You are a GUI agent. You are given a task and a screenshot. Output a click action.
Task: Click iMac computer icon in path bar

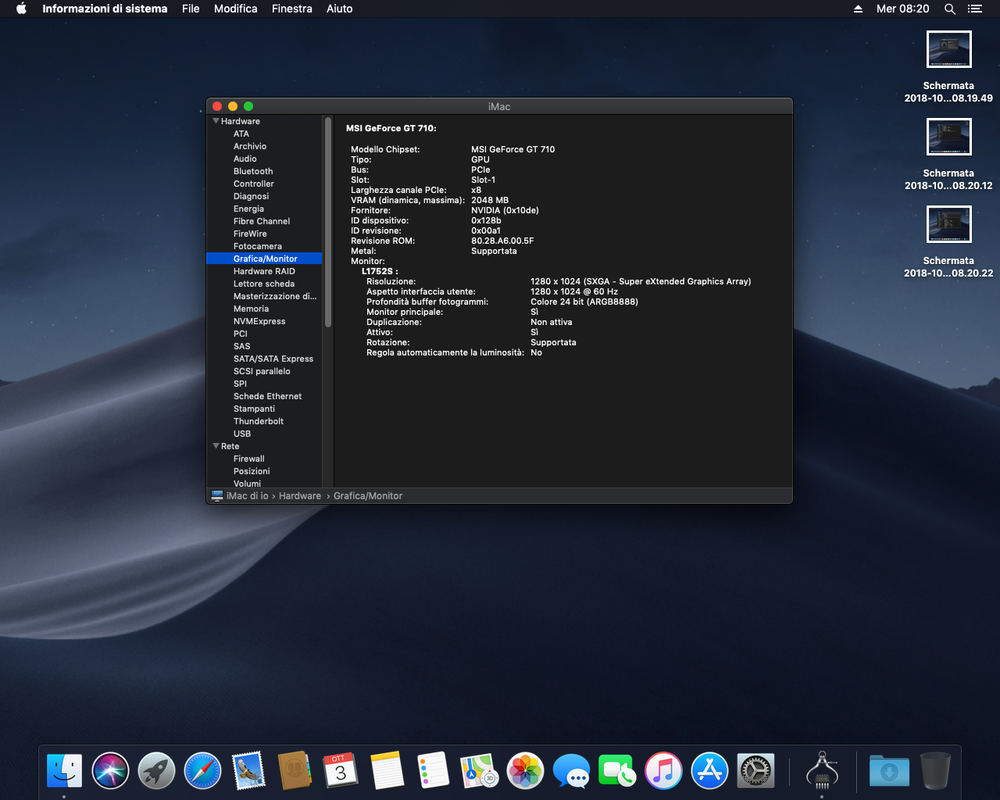(x=217, y=496)
